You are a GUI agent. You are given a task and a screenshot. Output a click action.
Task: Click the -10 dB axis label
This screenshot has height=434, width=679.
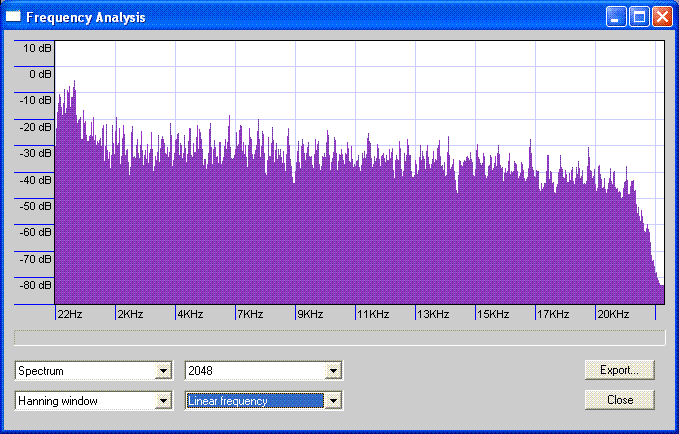point(36,100)
